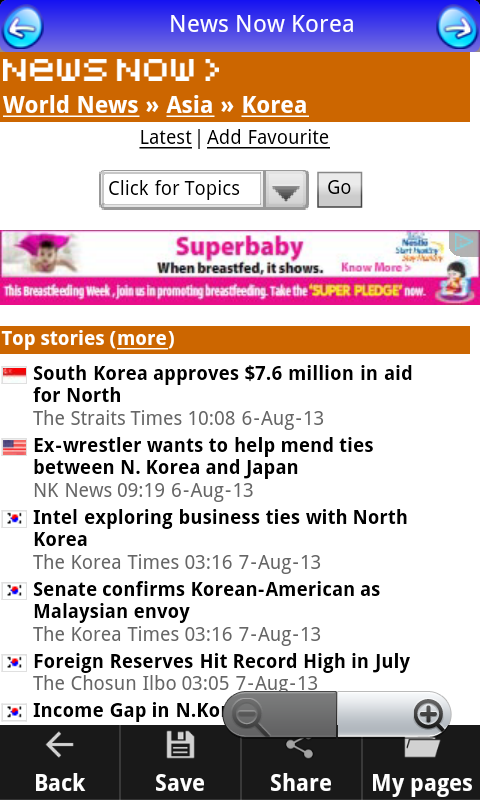This screenshot has width=480, height=800.
Task: Tap the blue left arrow navigation icon
Action: pos(22,27)
